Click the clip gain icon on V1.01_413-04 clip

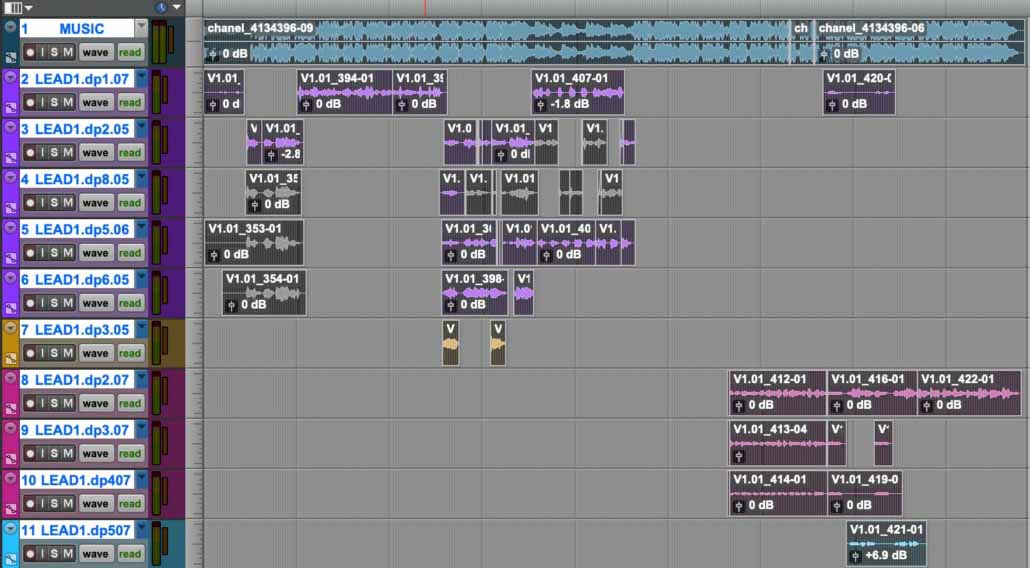coord(738,456)
